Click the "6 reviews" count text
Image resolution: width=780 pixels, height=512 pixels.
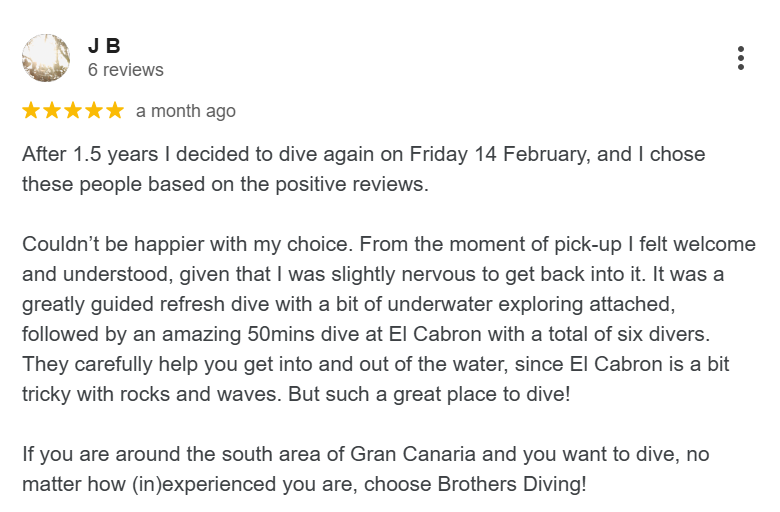click(x=125, y=70)
